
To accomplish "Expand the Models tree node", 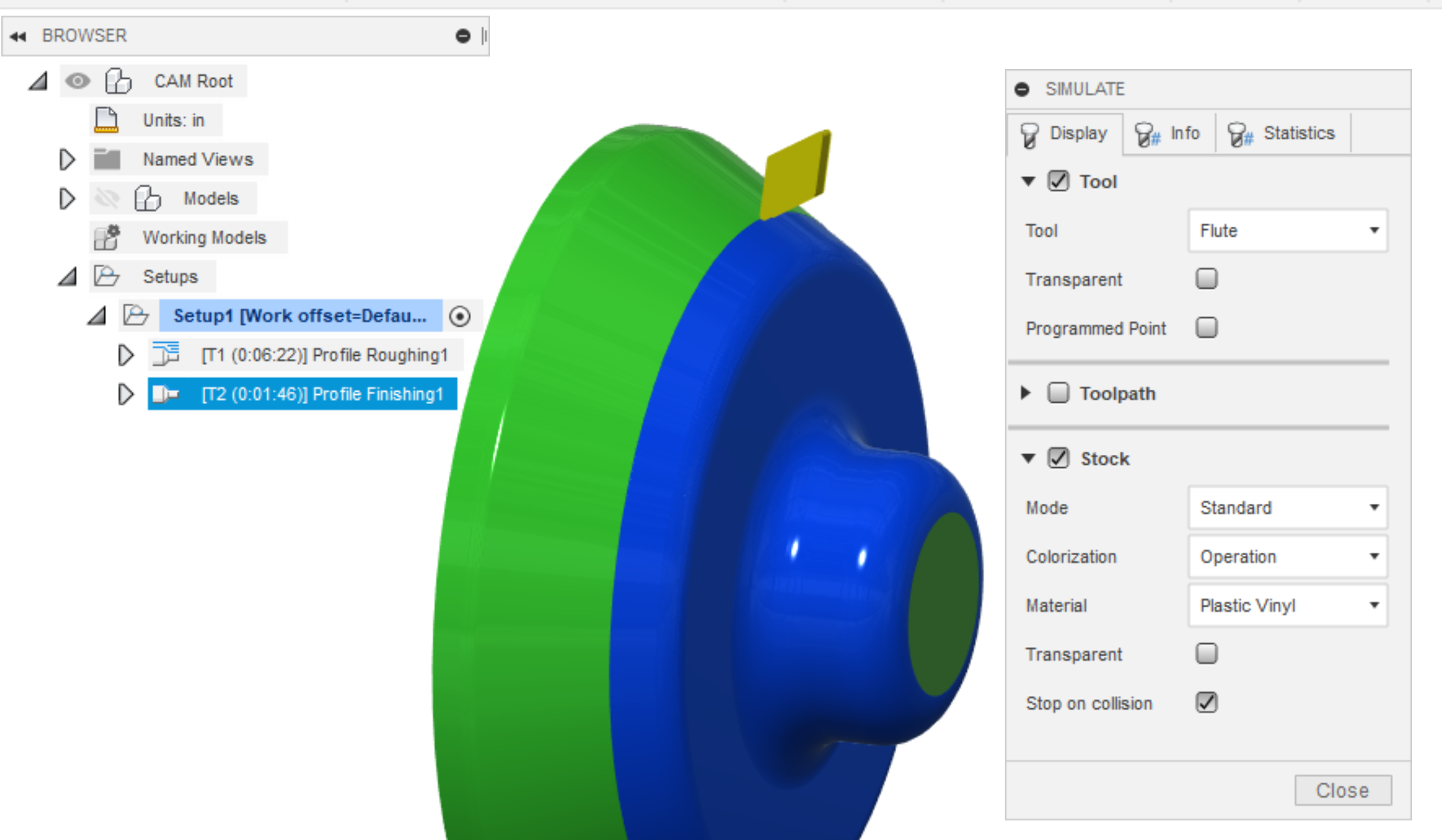I will tap(67, 198).
